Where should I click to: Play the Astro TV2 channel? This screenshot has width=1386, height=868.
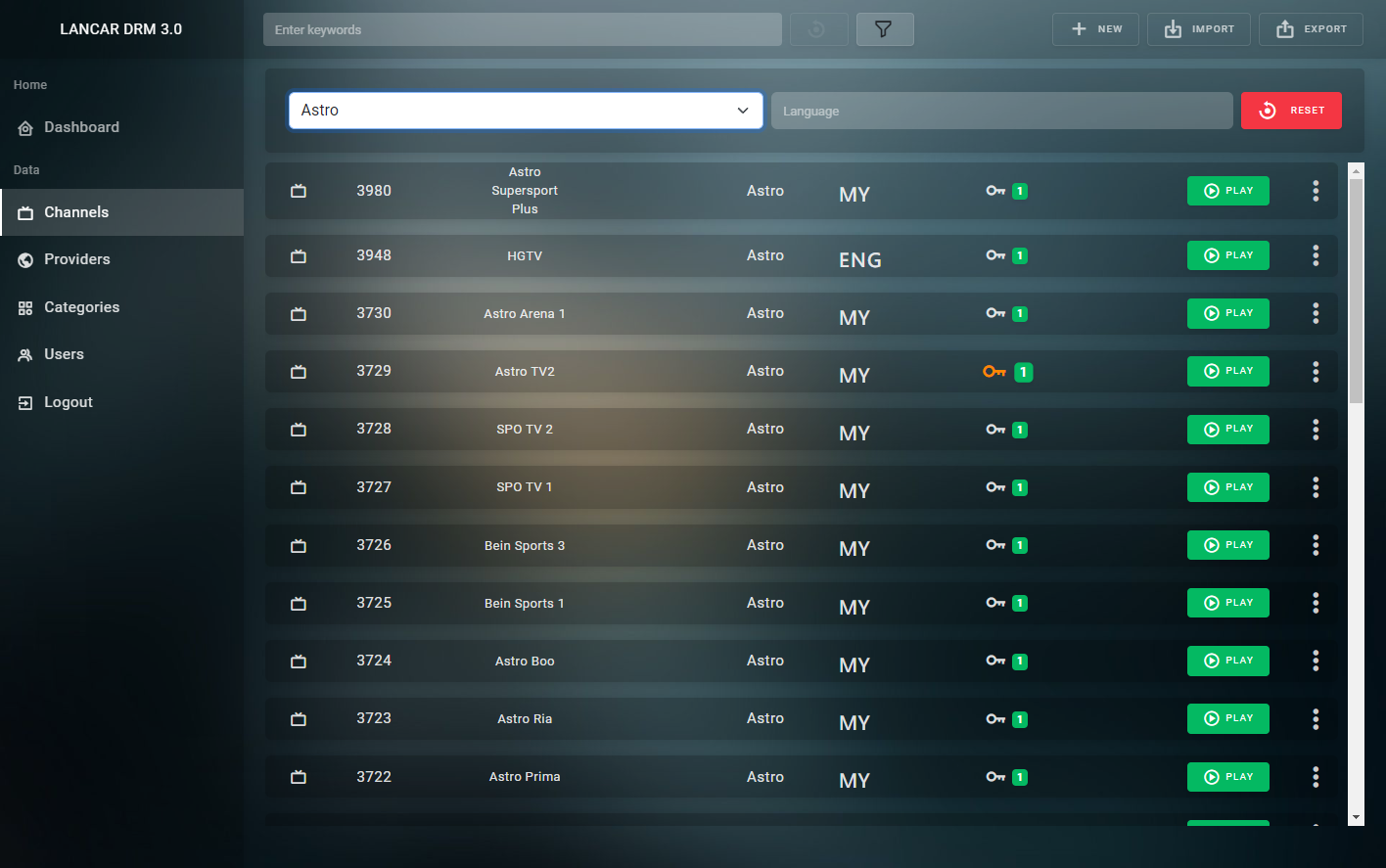[1228, 371]
